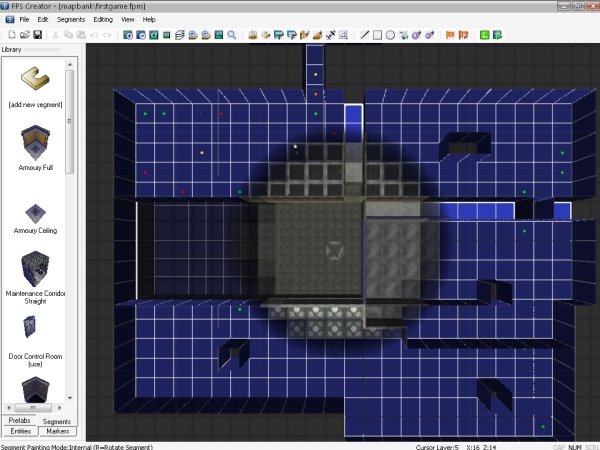
Task: Switch to the Segments library tab
Action: click(57, 421)
